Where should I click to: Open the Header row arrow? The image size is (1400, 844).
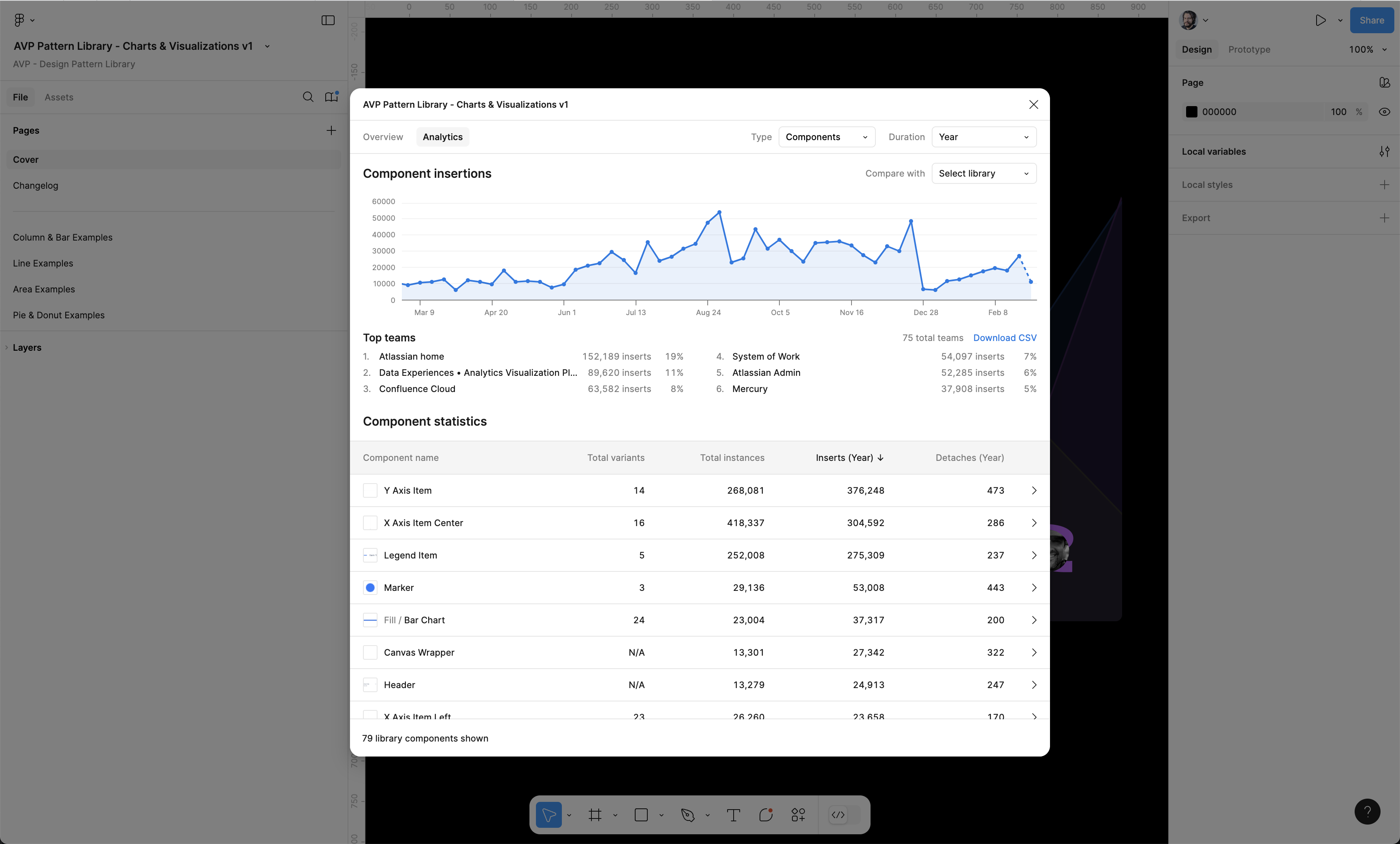coord(1034,684)
